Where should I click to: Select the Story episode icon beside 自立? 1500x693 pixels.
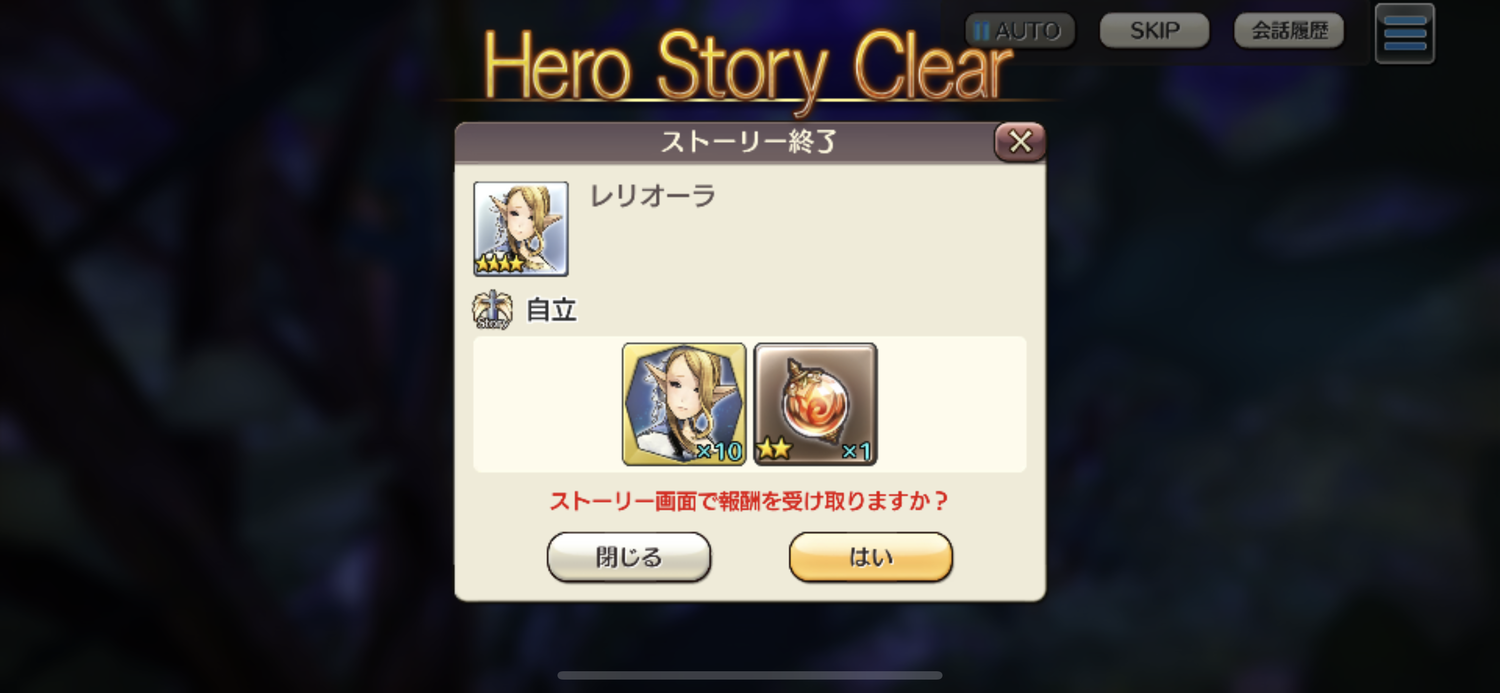tap(493, 310)
